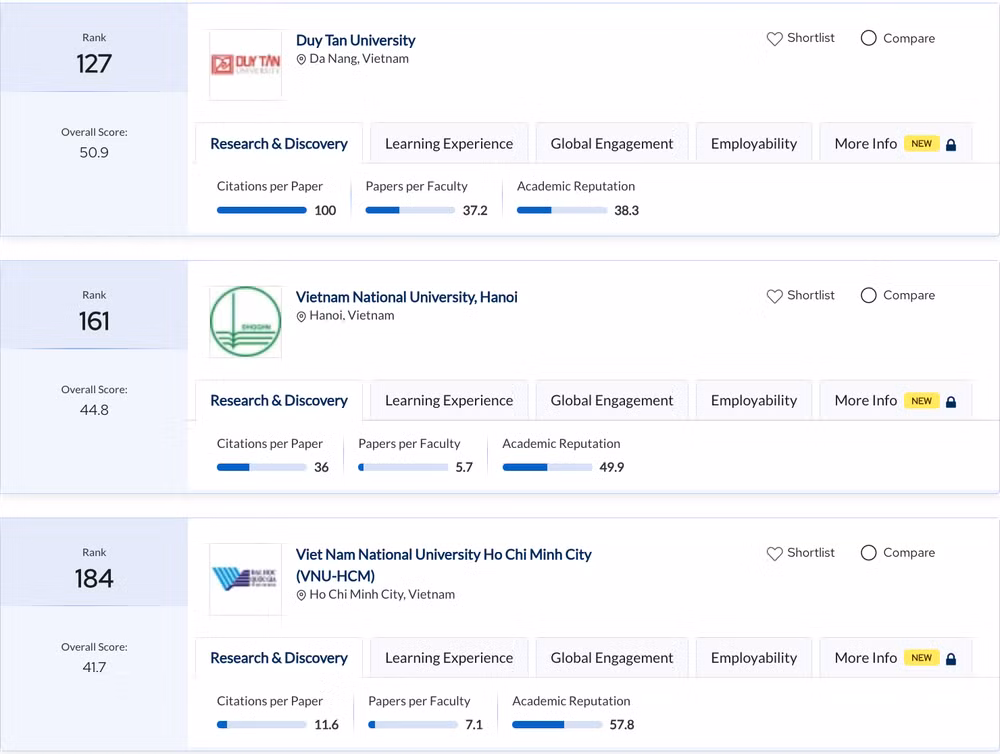Click Academic Reputation bar for VNU-HCM
This screenshot has height=754, width=1000.
coord(556,725)
